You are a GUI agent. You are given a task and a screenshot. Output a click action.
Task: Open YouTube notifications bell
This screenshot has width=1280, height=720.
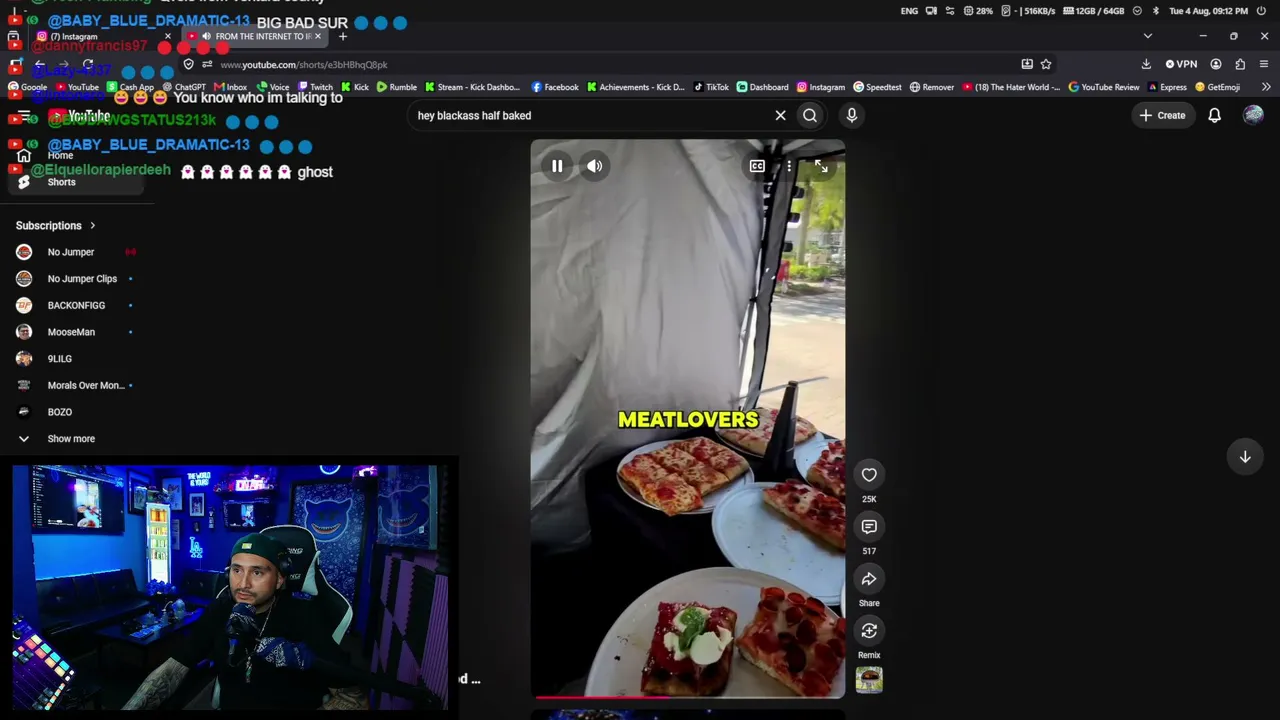click(x=1214, y=115)
